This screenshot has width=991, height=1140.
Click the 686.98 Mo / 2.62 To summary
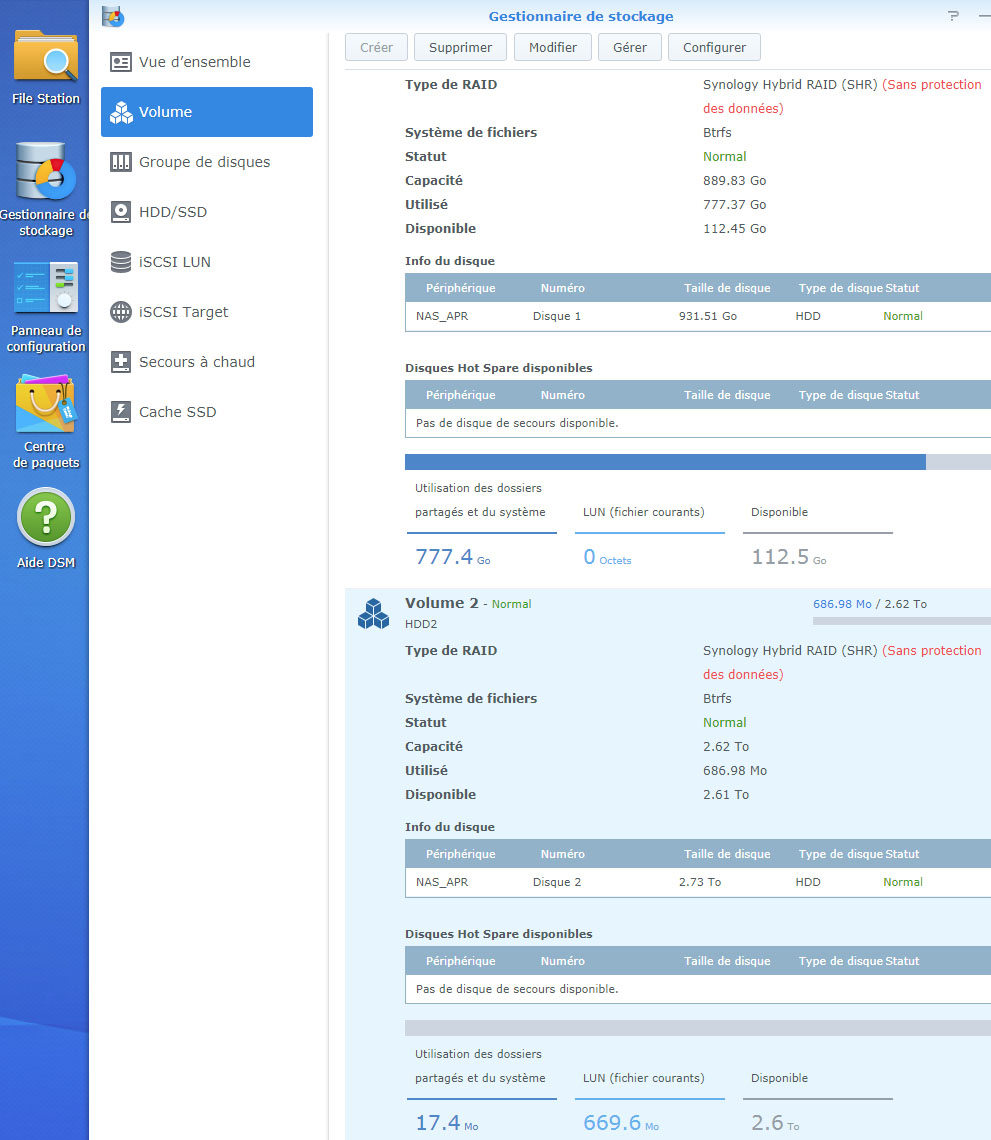[870, 604]
